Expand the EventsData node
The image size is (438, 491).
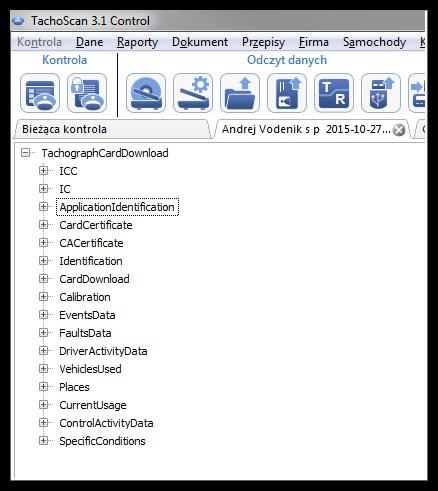43,315
